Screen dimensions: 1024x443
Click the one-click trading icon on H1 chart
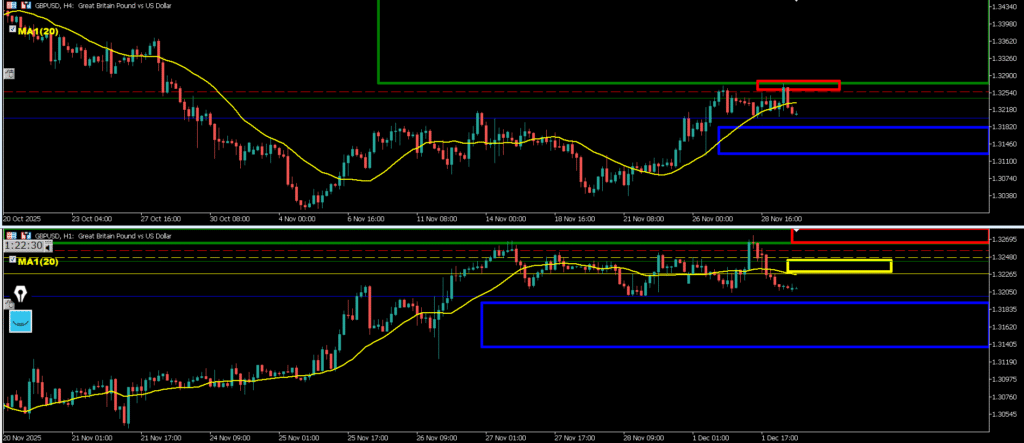coord(25,234)
